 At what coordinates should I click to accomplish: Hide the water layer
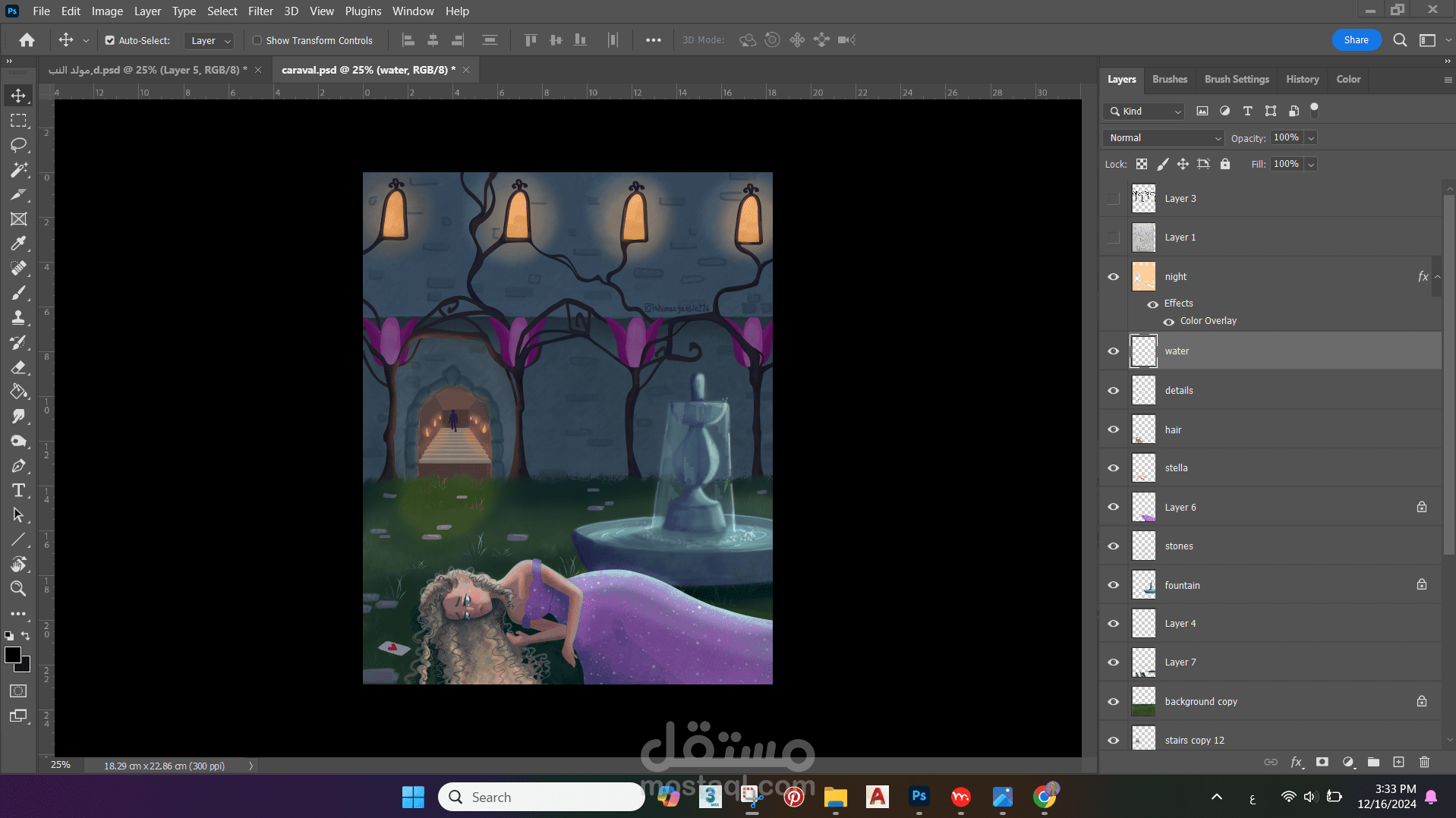1114,351
